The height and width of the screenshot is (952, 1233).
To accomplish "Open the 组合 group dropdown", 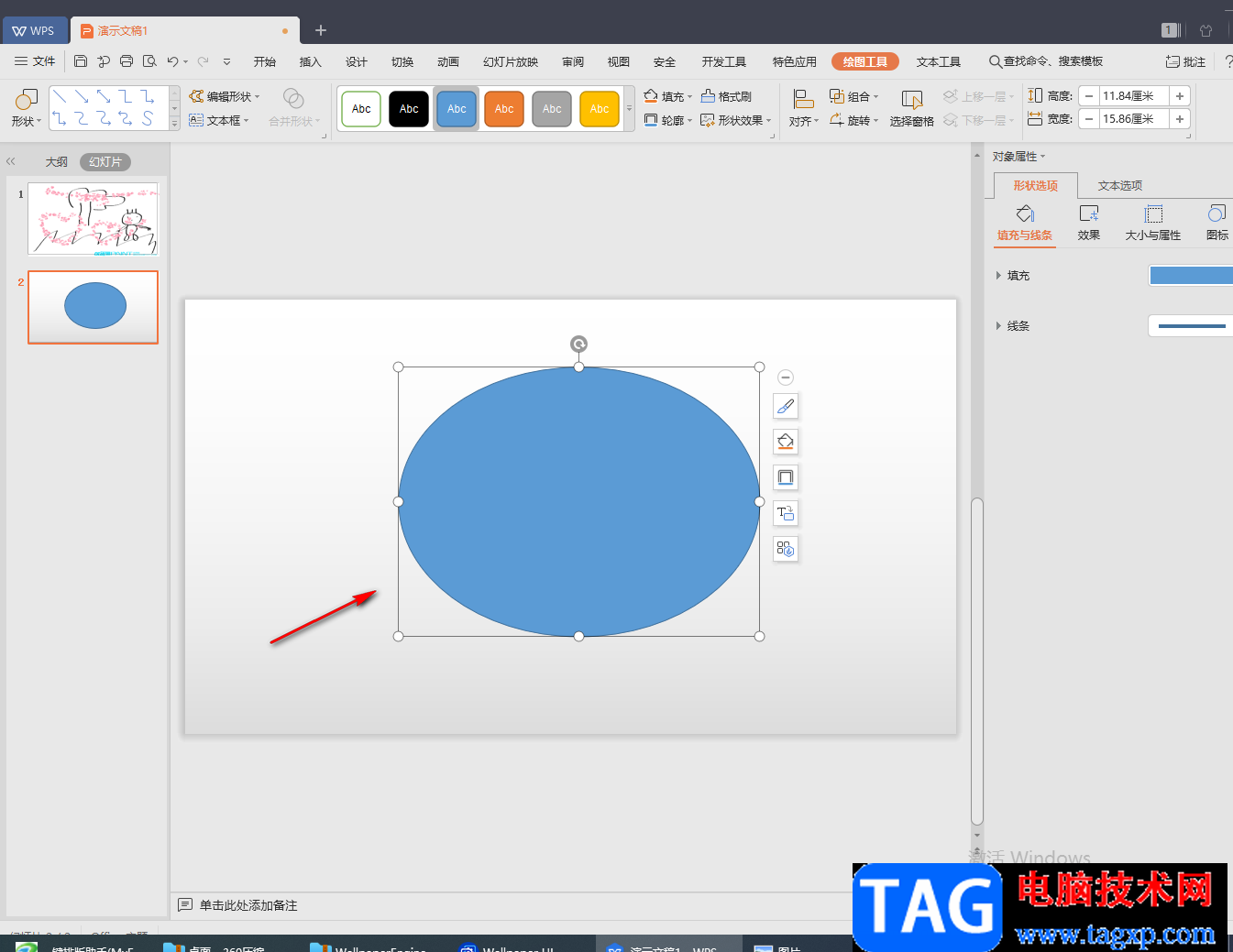I will coord(853,96).
